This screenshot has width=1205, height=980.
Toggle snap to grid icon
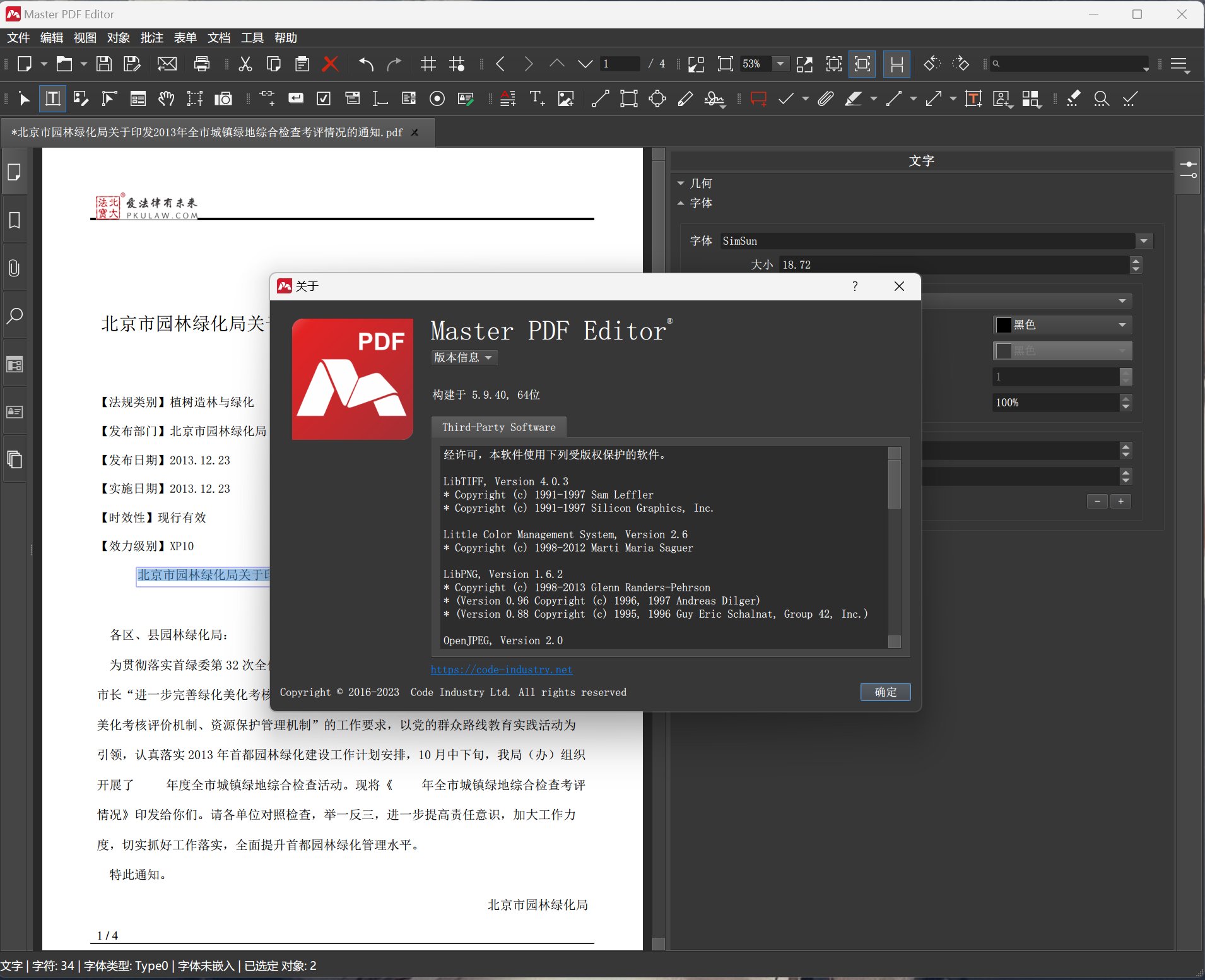(457, 64)
